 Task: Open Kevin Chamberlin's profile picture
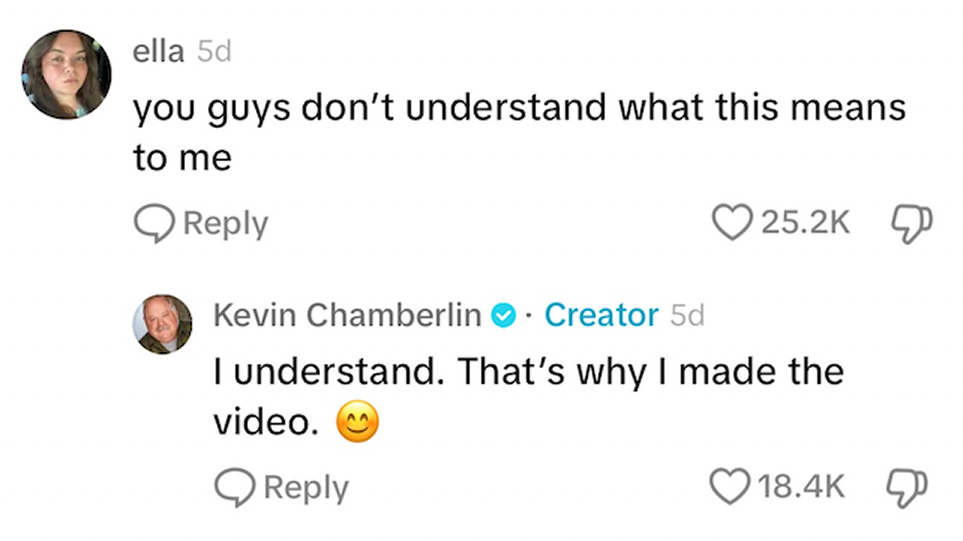pyautogui.click(x=162, y=325)
